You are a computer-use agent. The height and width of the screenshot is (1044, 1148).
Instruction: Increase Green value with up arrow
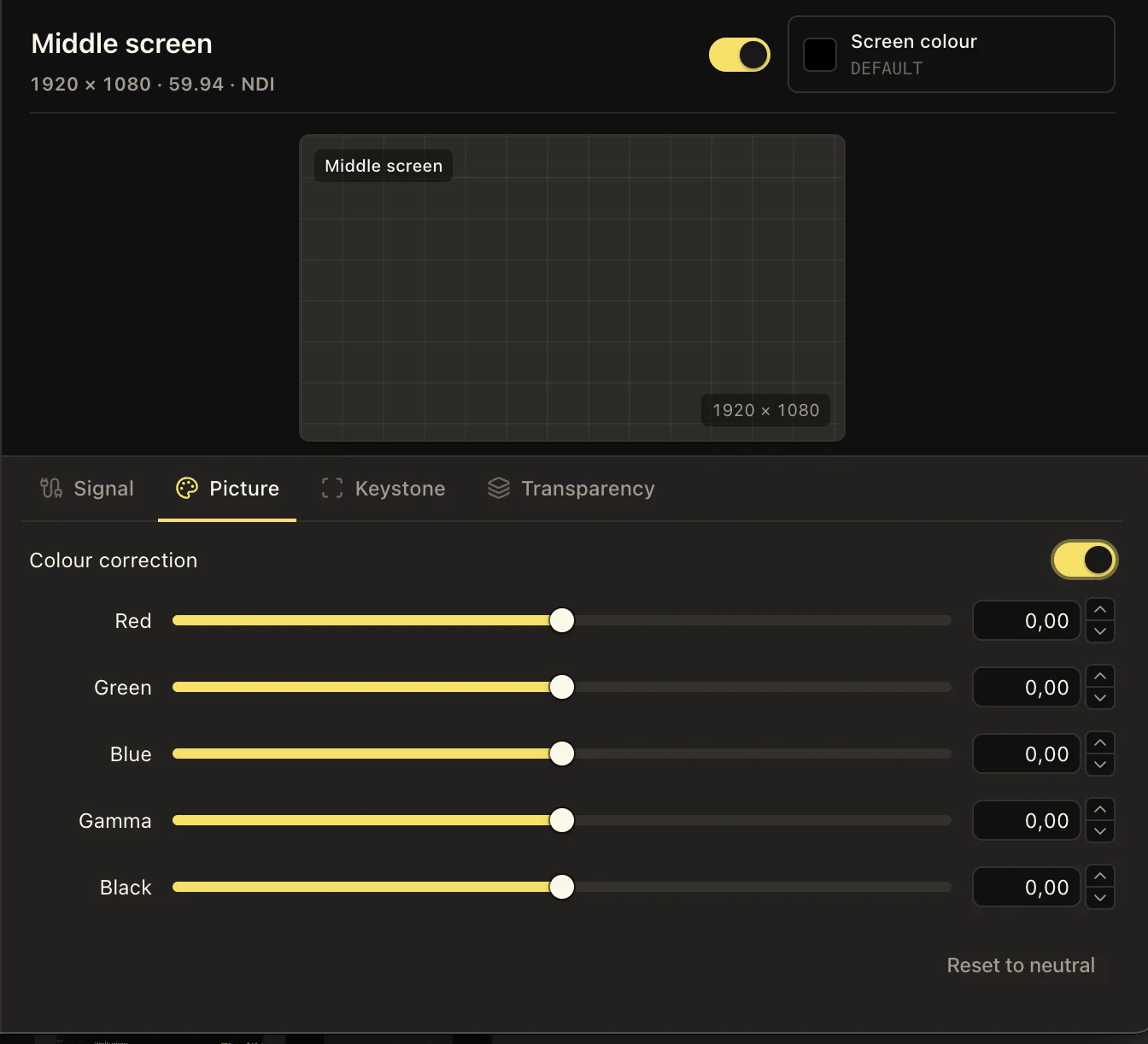point(1100,676)
